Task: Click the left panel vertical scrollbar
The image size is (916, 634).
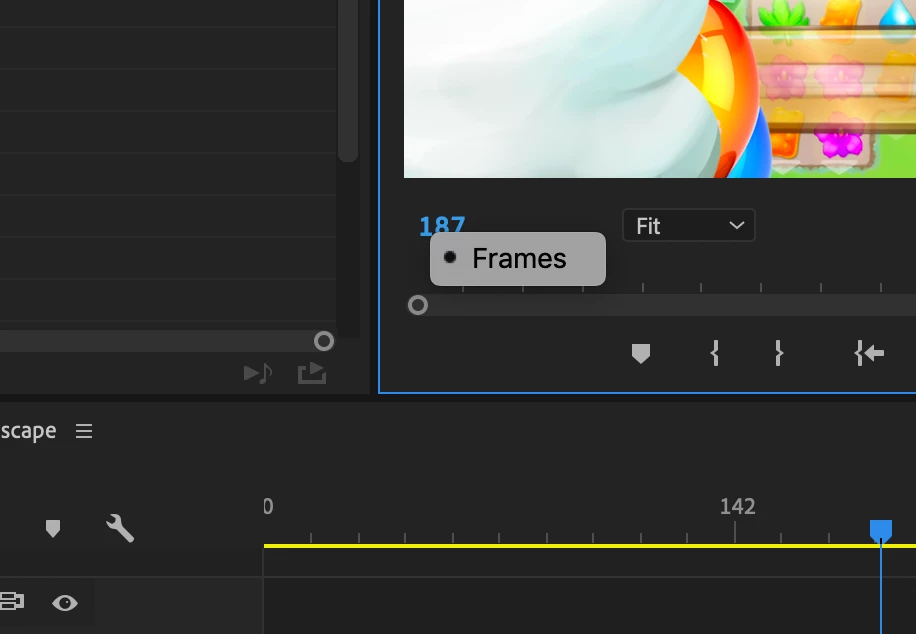Action: pos(348,81)
